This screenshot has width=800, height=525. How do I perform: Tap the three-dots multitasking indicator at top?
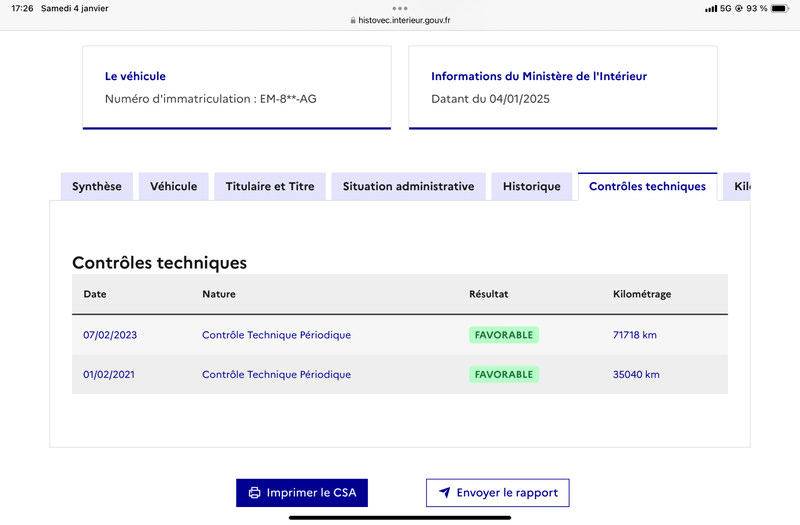click(x=400, y=8)
